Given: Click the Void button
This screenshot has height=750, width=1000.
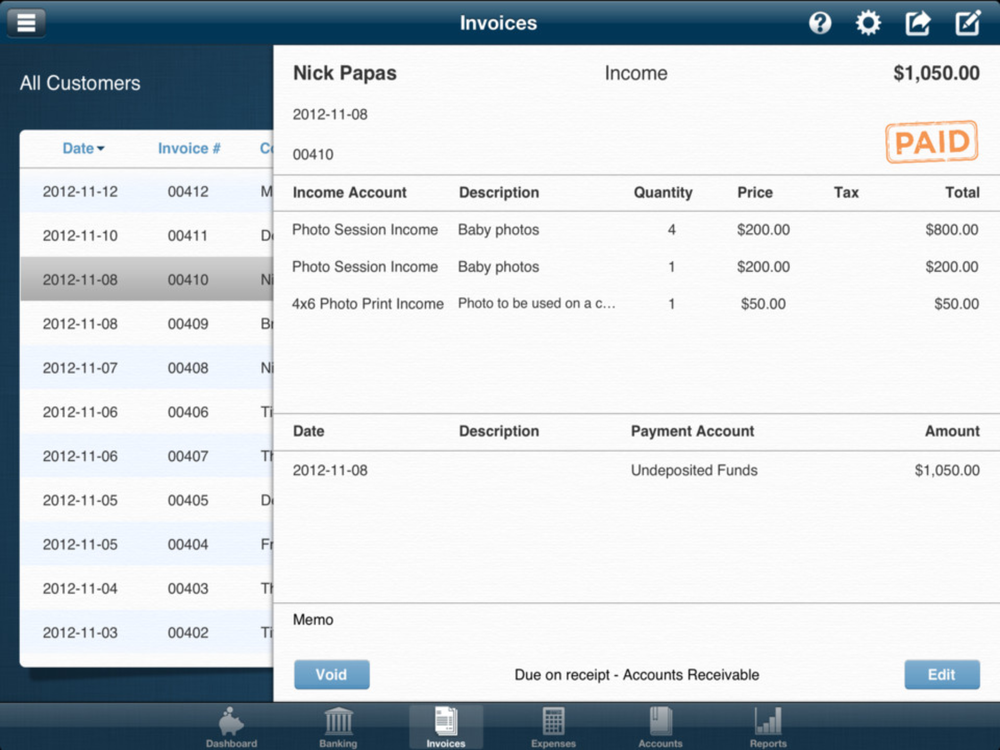Looking at the screenshot, I should pyautogui.click(x=331, y=675).
